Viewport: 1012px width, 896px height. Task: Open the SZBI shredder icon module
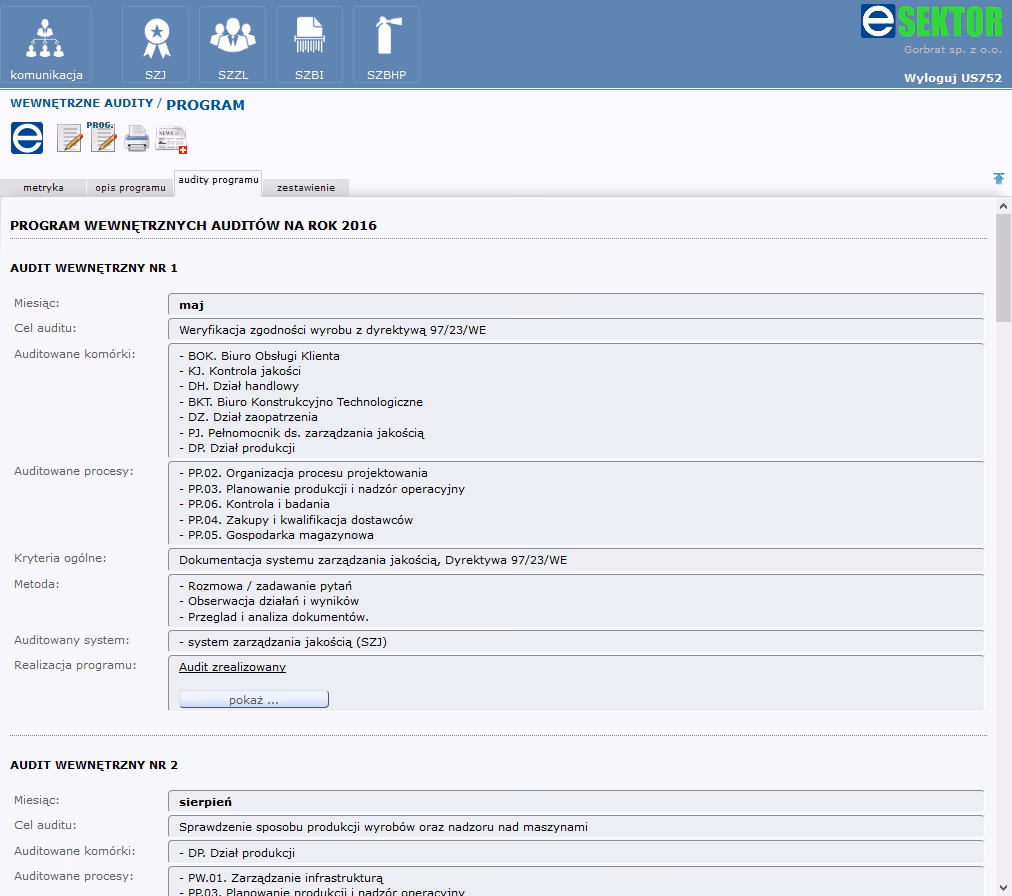[x=309, y=45]
